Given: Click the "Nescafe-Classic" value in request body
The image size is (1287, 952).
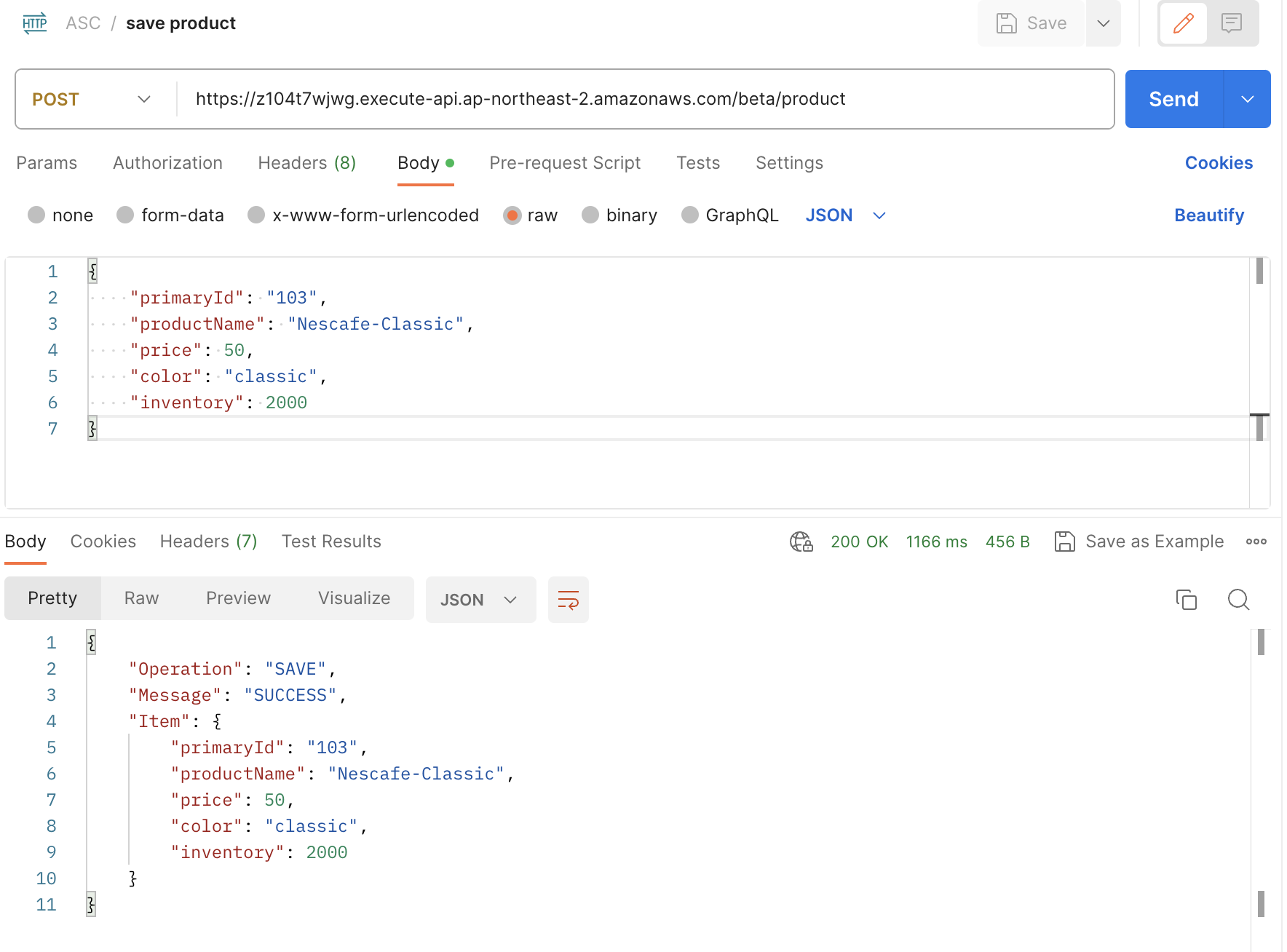Looking at the screenshot, I should (x=375, y=324).
